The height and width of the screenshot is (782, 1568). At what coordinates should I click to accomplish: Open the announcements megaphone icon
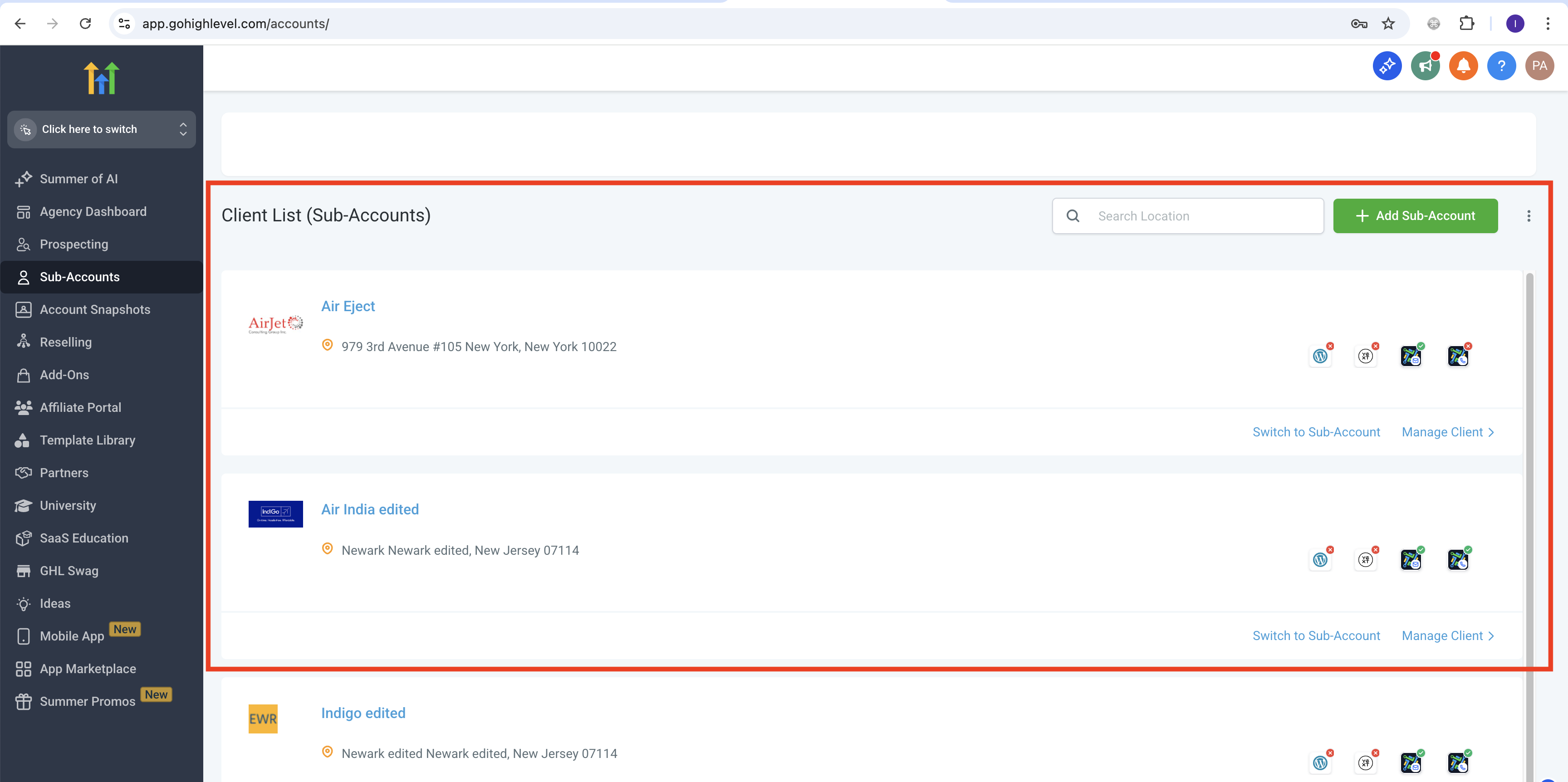pos(1425,66)
